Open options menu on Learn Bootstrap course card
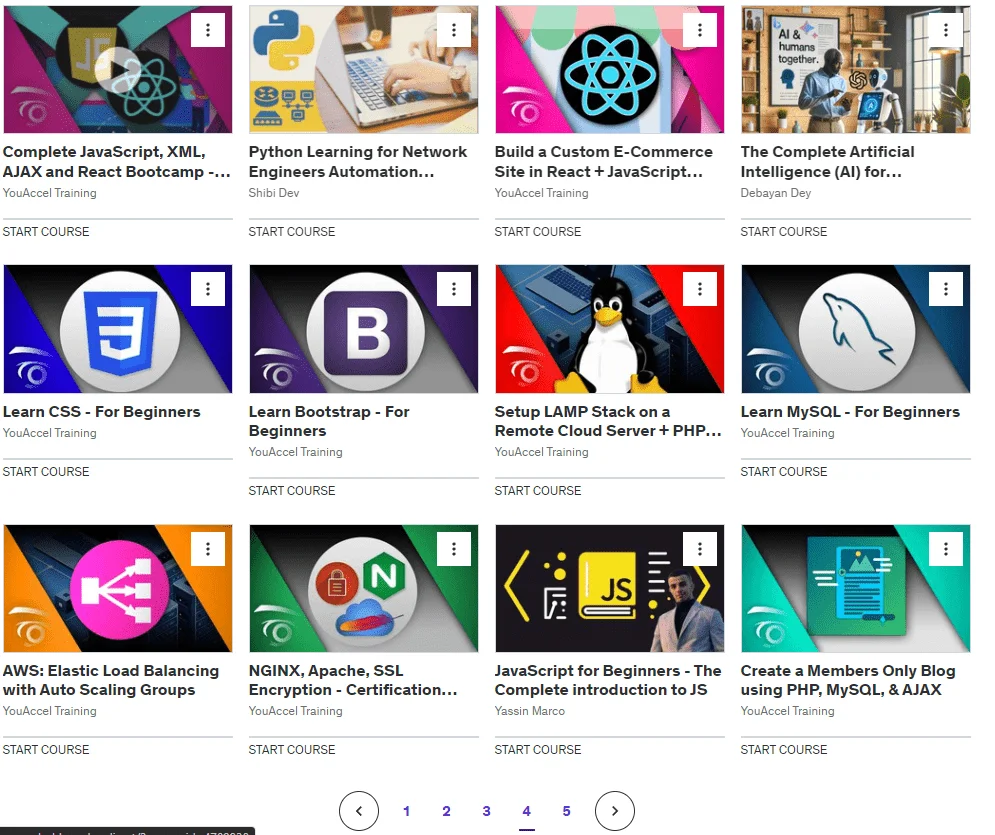The width and height of the screenshot is (995, 835). (x=454, y=289)
